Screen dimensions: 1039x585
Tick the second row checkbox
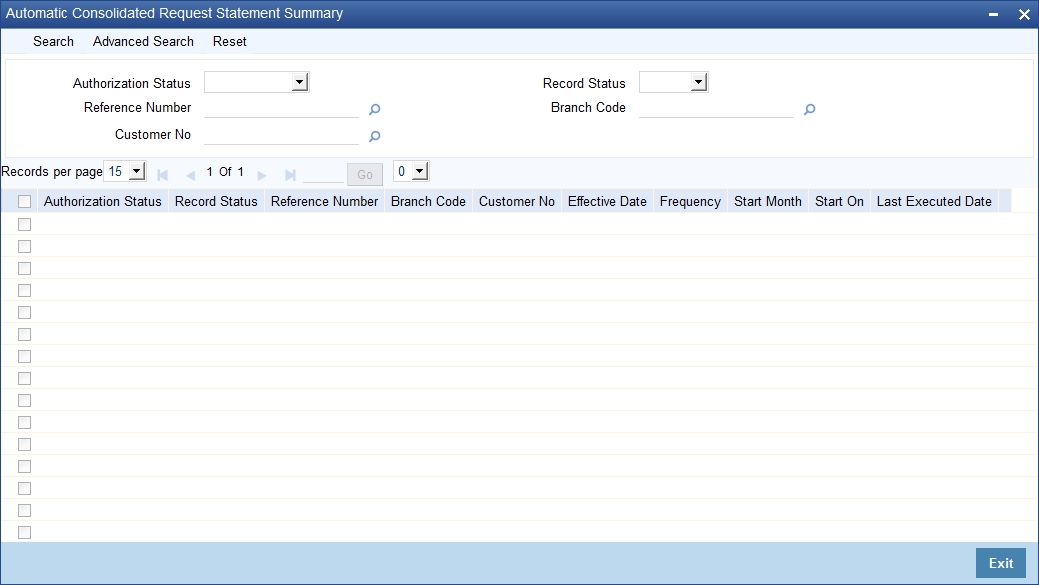click(25, 246)
